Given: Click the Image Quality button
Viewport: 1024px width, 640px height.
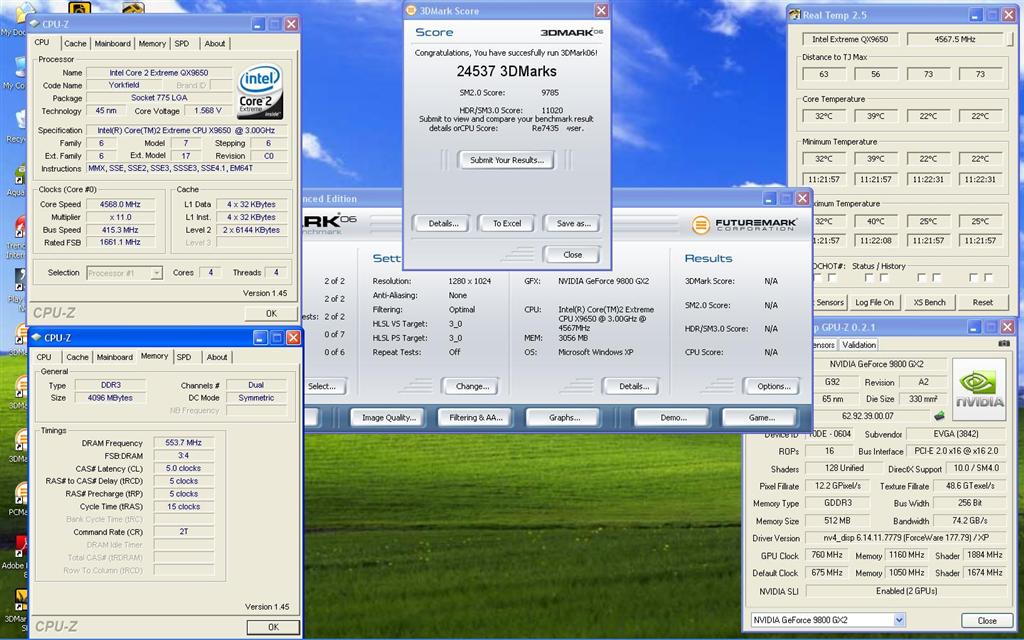Looking at the screenshot, I should (389, 417).
